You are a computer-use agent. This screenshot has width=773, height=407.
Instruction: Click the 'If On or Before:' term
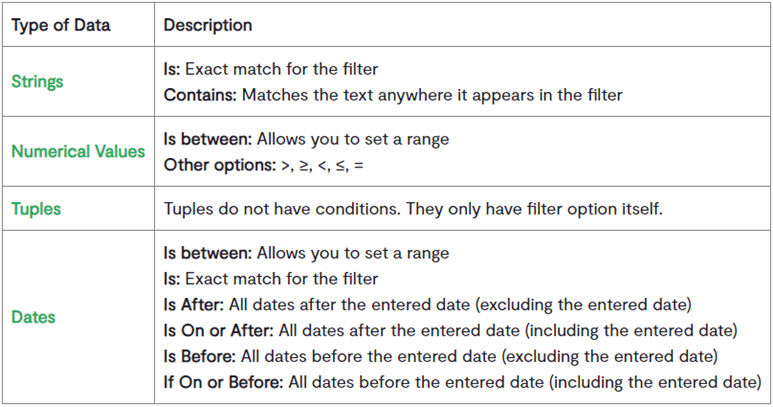[x=223, y=382]
